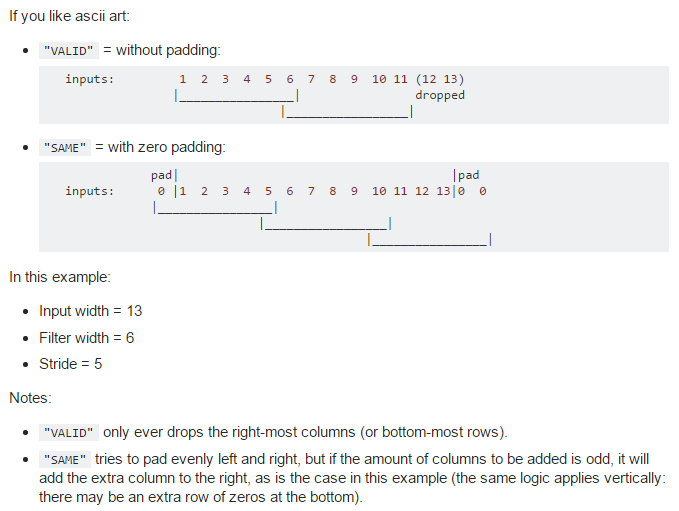Click "inputs:" label in the VALID code block
The image size is (679, 511).
90,79
